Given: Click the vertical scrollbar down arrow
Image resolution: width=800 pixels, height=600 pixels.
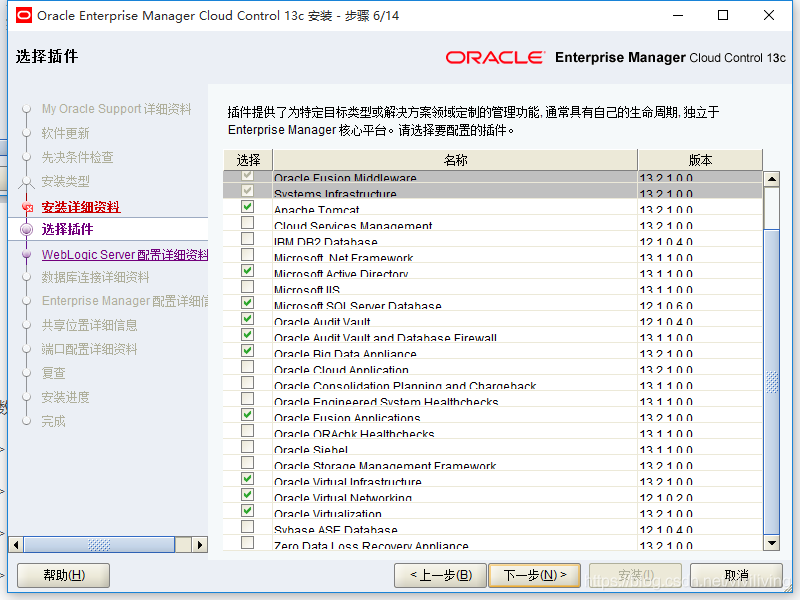Looking at the screenshot, I should tap(771, 544).
